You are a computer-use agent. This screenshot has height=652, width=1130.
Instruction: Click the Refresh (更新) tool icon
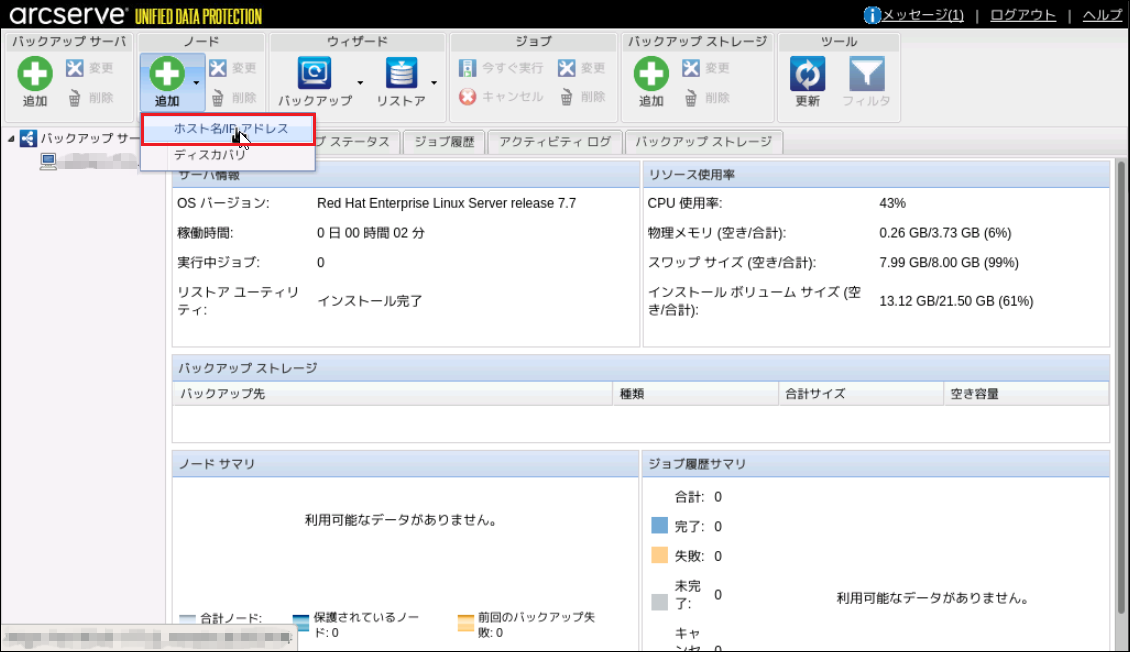coord(807,74)
